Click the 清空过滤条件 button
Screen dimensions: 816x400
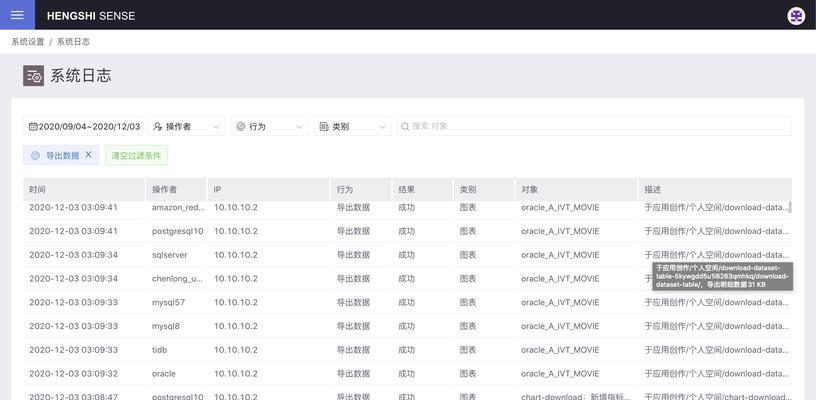pos(136,156)
